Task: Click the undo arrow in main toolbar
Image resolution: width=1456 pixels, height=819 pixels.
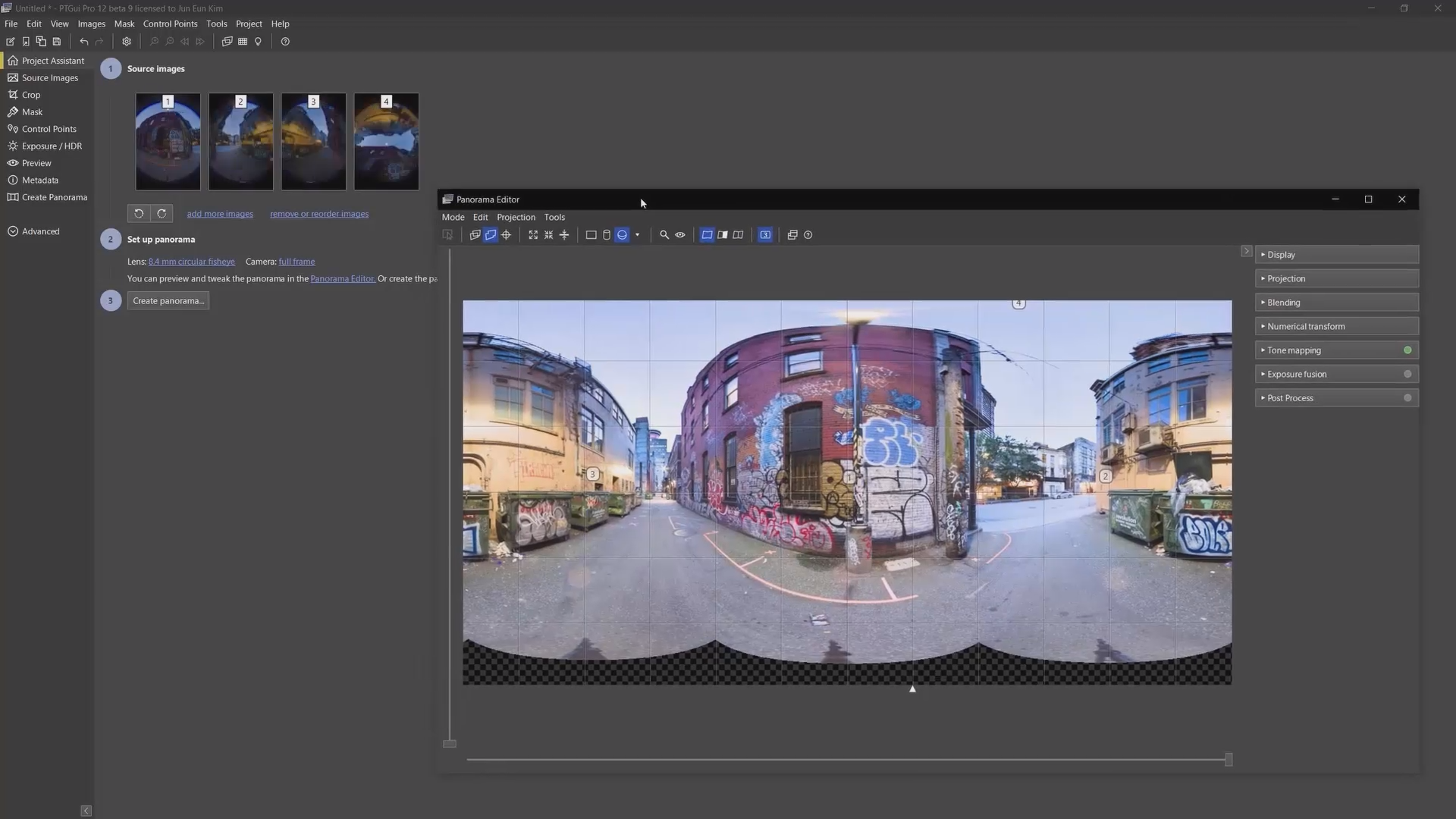Action: (x=84, y=42)
